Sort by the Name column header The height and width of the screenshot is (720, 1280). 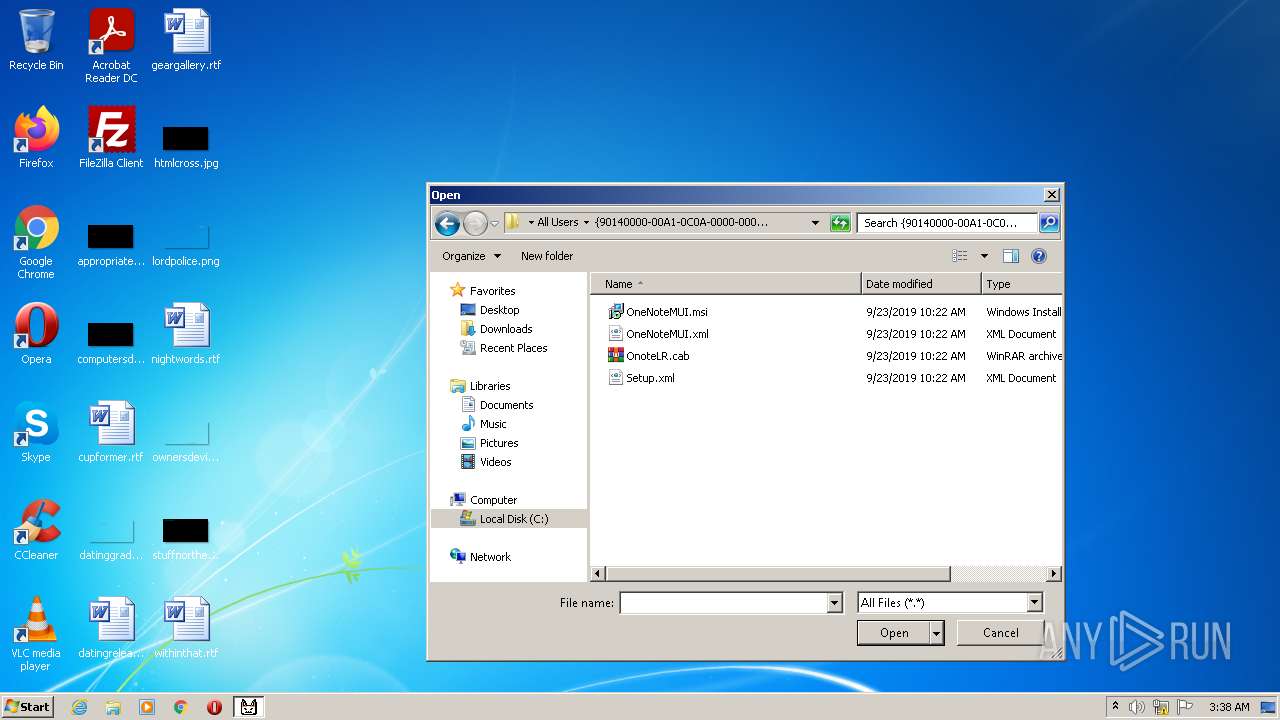(726, 284)
